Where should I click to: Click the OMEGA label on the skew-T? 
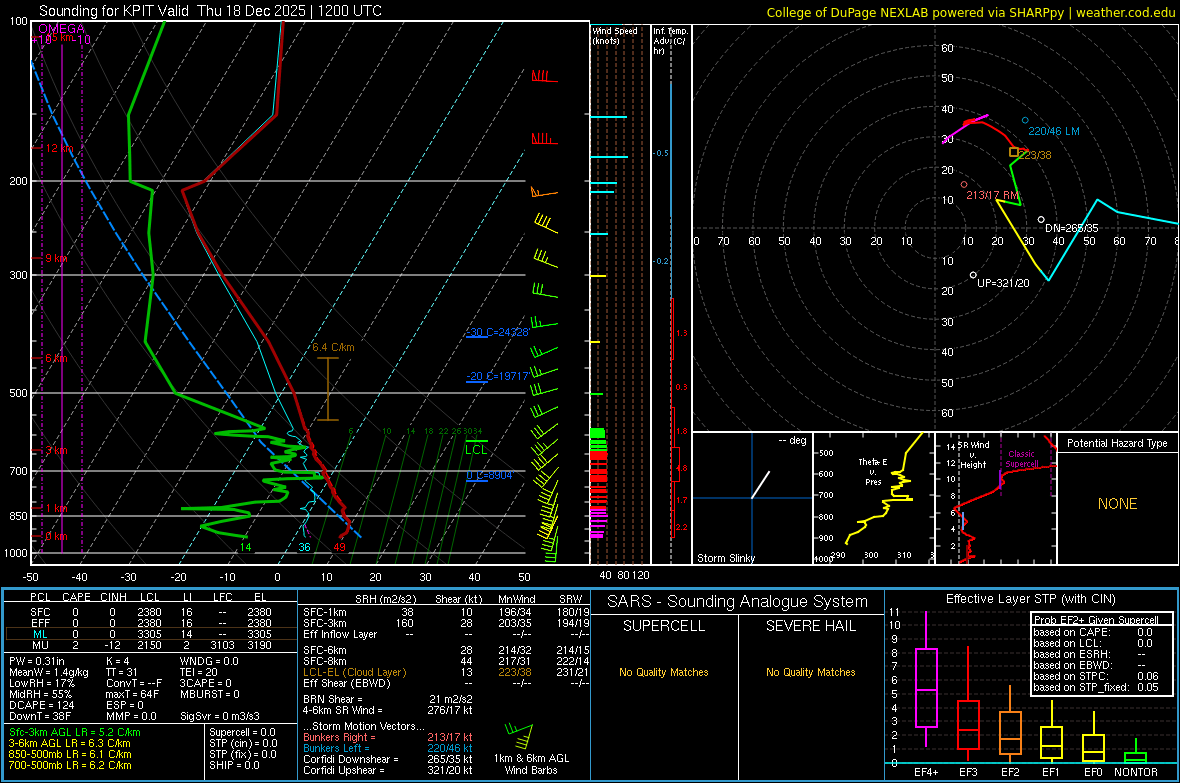62,29
